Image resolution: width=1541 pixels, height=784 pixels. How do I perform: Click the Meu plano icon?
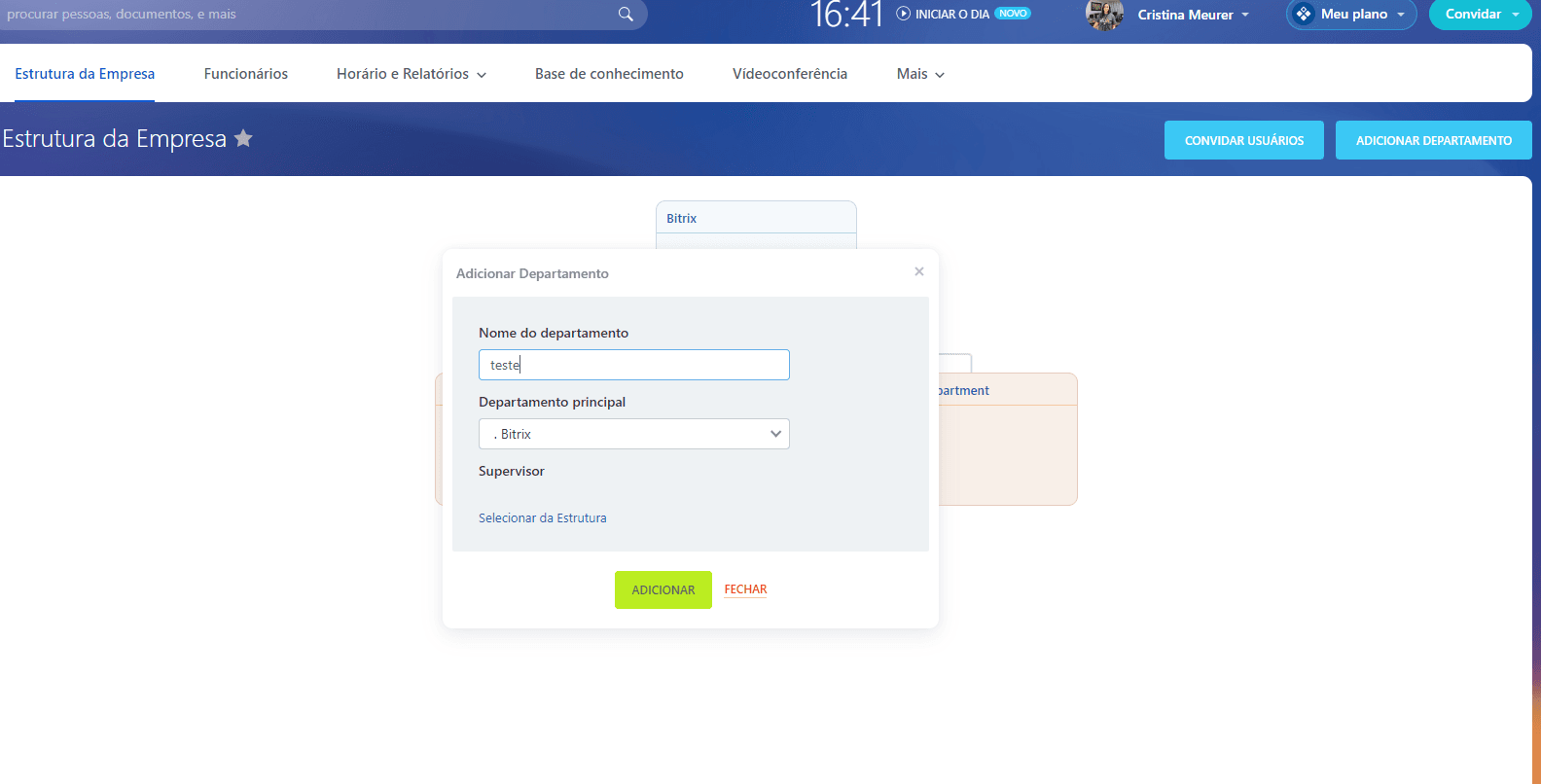[x=1303, y=14]
